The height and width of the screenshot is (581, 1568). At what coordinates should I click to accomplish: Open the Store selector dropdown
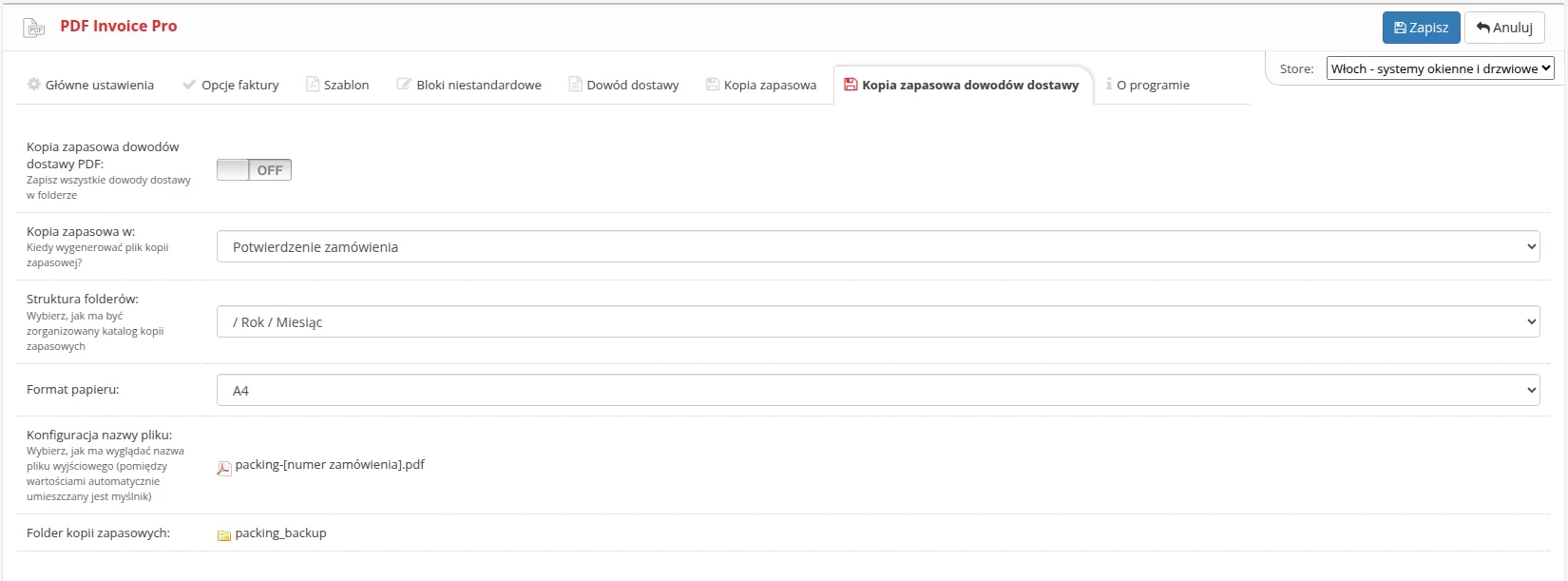[1439, 68]
